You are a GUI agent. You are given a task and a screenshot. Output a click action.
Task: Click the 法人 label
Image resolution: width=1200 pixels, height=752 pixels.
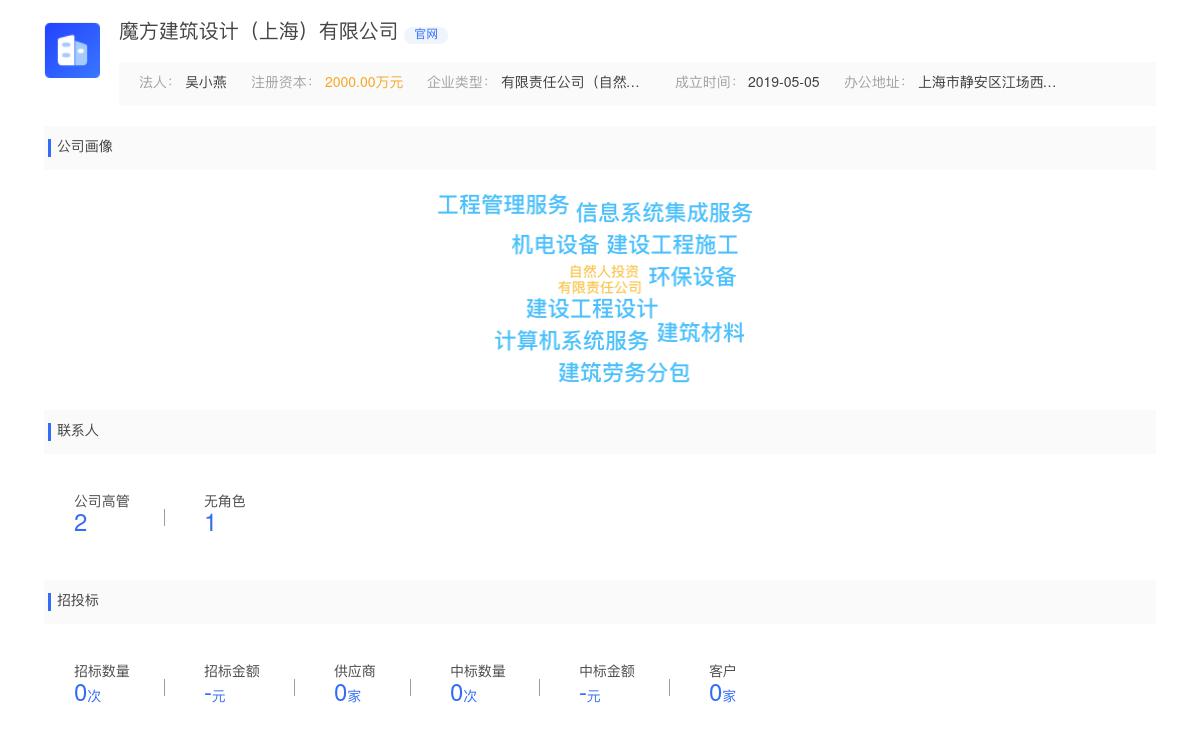155,83
